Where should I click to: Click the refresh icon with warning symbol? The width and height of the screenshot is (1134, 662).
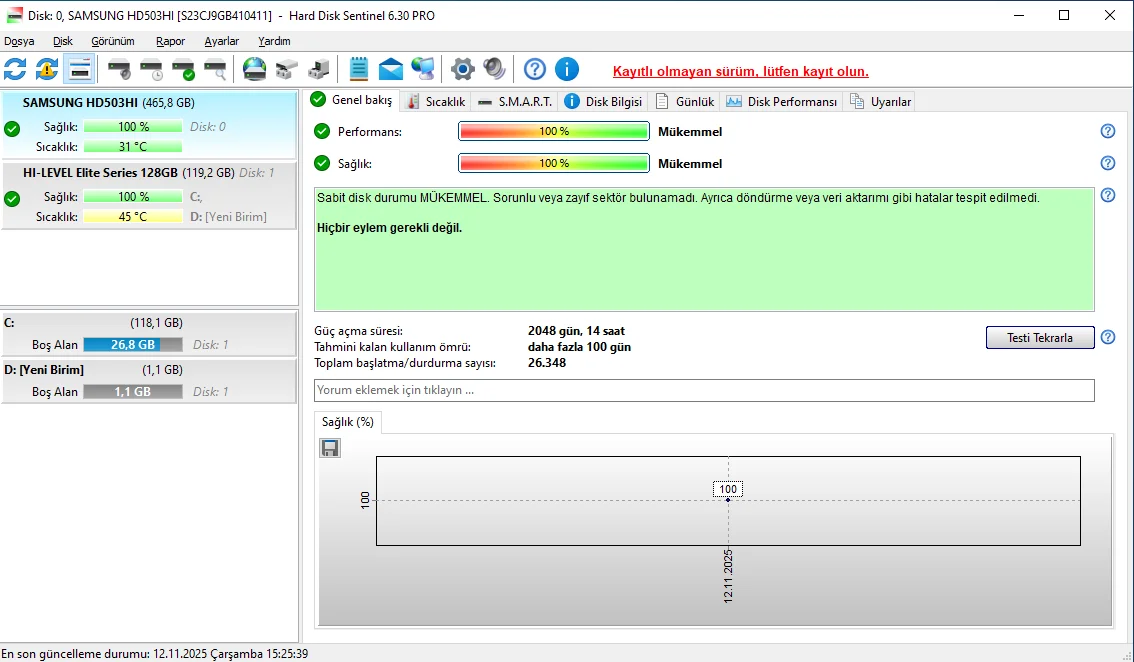(47, 69)
